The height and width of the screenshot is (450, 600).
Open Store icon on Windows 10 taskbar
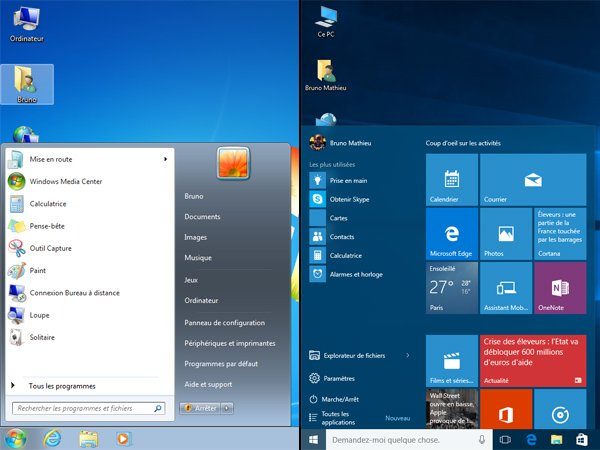pos(582,440)
